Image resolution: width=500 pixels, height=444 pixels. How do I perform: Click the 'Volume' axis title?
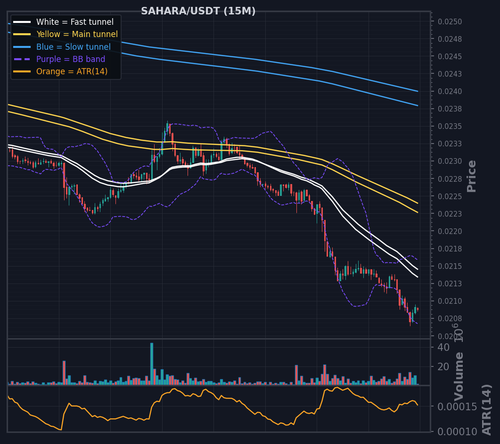(x=459, y=376)
